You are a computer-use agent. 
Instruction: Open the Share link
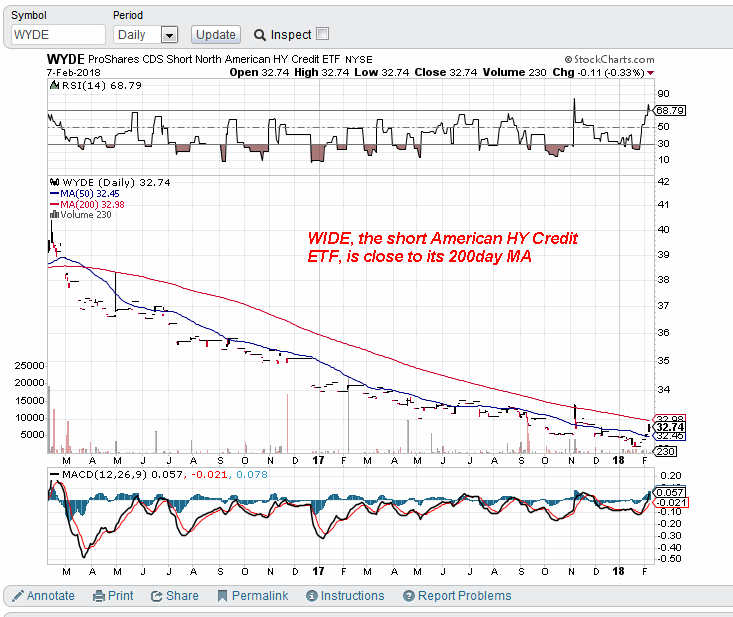[182, 595]
